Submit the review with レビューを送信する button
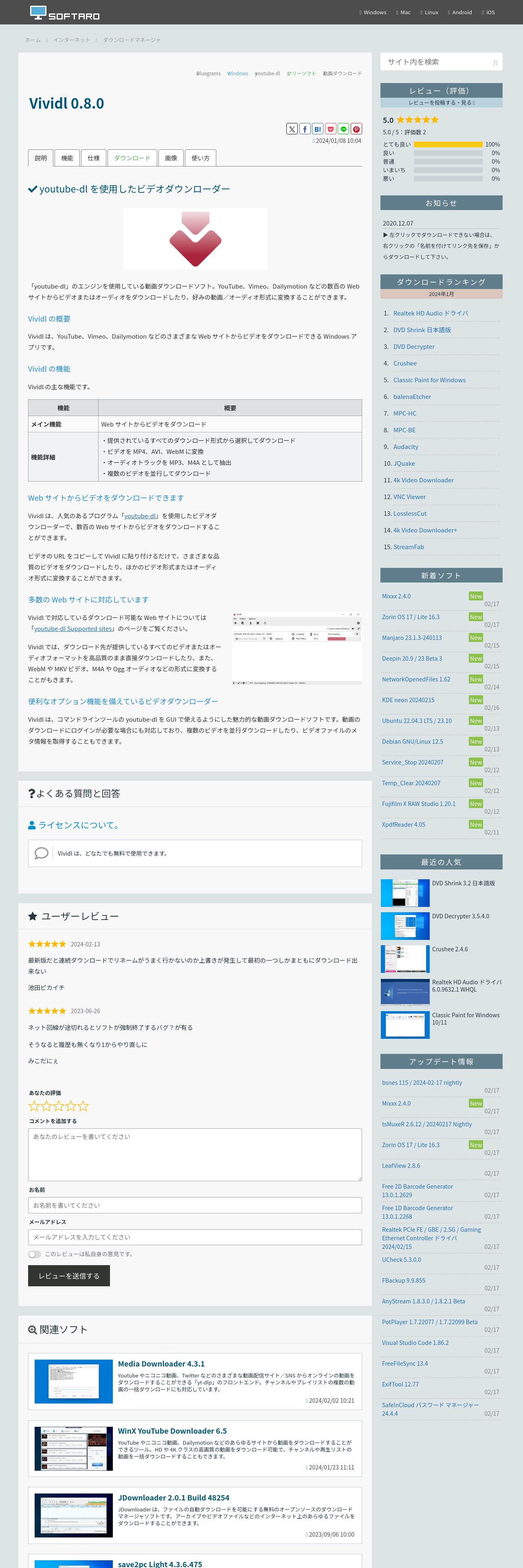This screenshot has width=523, height=1568. pos(69,1276)
